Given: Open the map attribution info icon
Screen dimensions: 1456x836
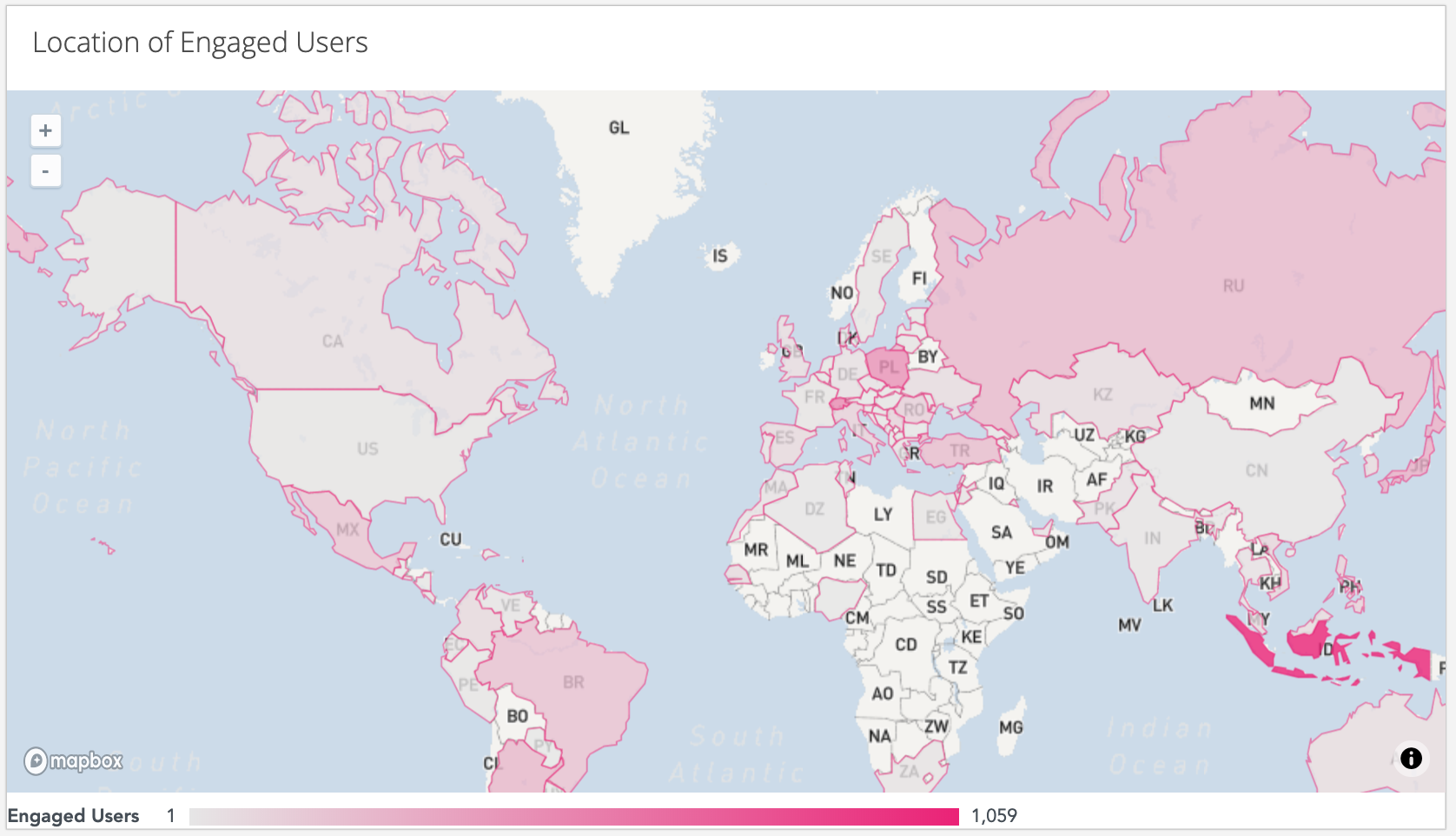Looking at the screenshot, I should point(1411,758).
